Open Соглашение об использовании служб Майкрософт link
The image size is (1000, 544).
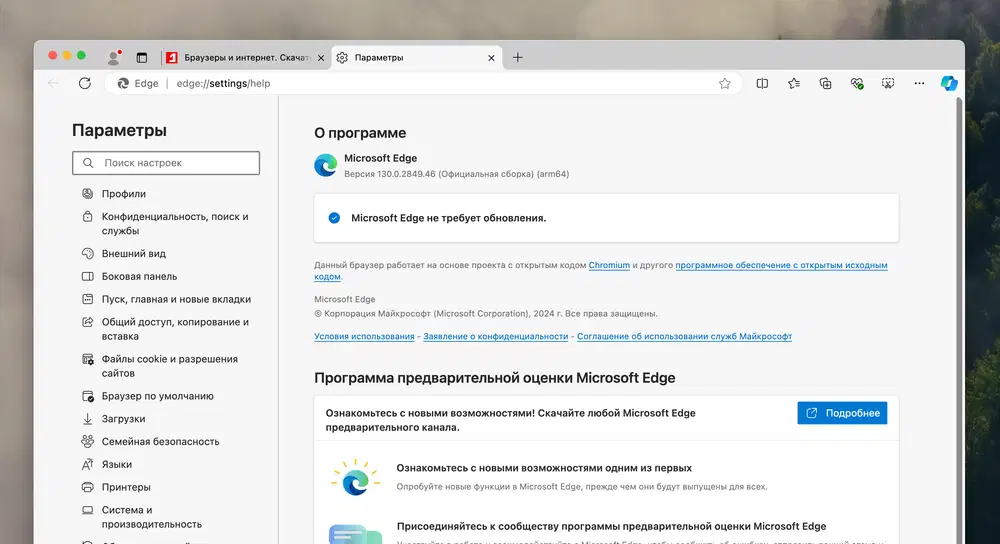click(x=684, y=337)
